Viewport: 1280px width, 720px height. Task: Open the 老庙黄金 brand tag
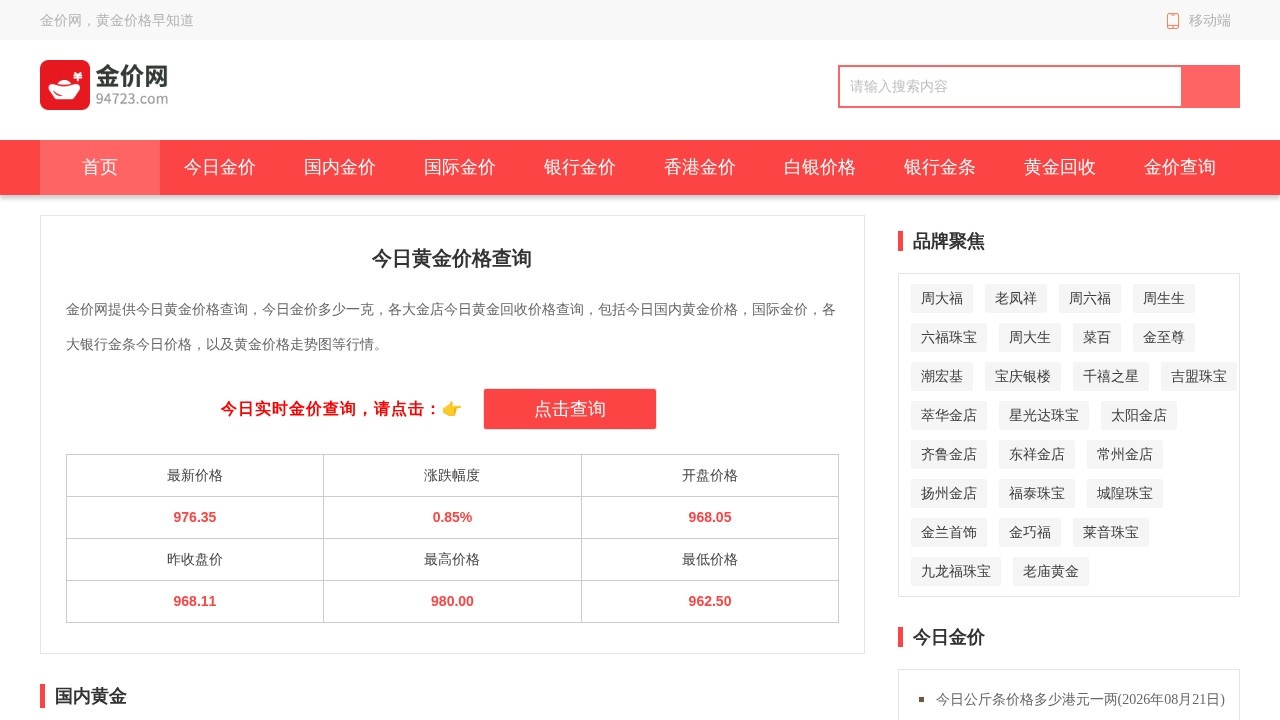[1051, 571]
